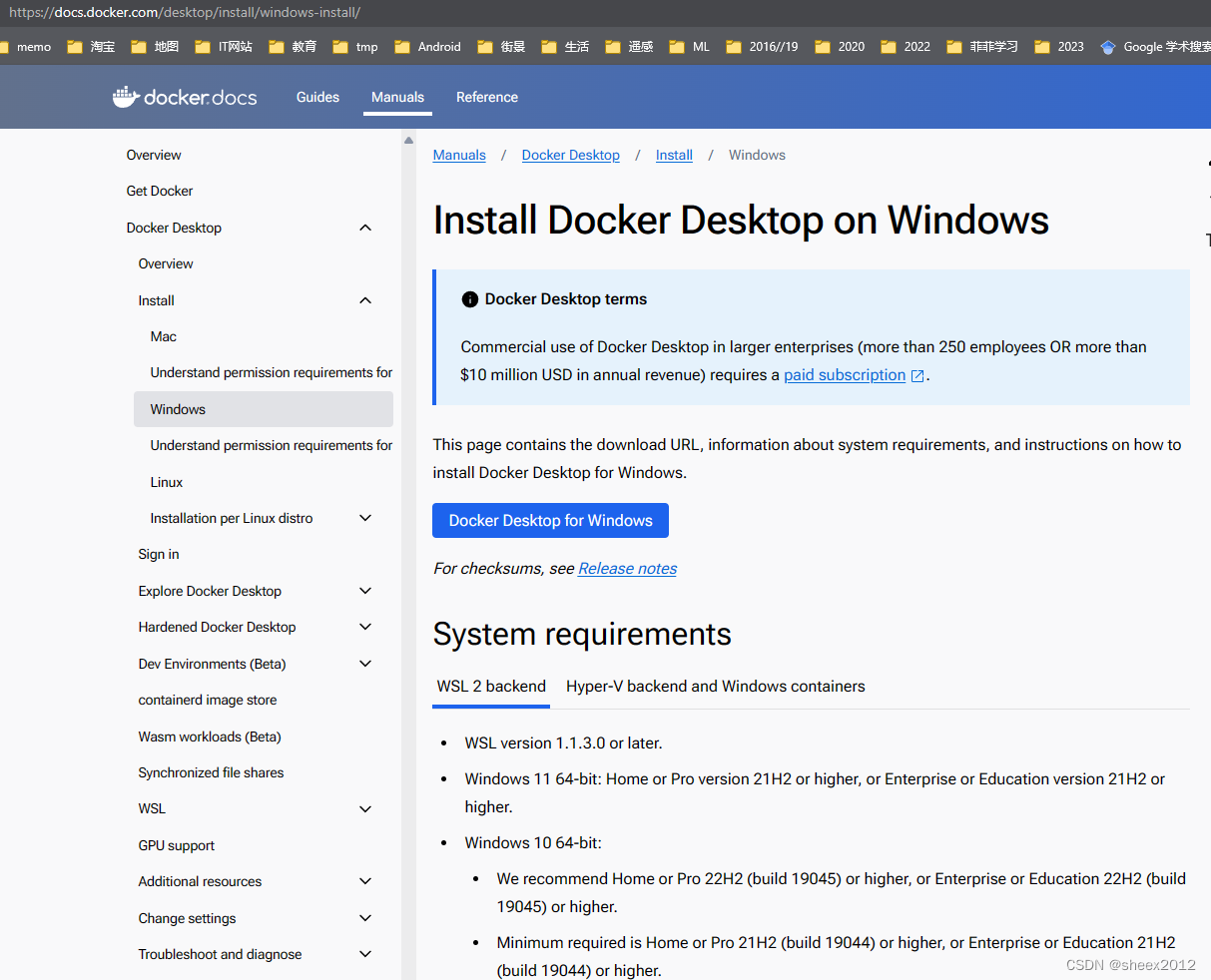Open the ML bookmark folder
This screenshot has height=980, width=1211.
point(690,47)
